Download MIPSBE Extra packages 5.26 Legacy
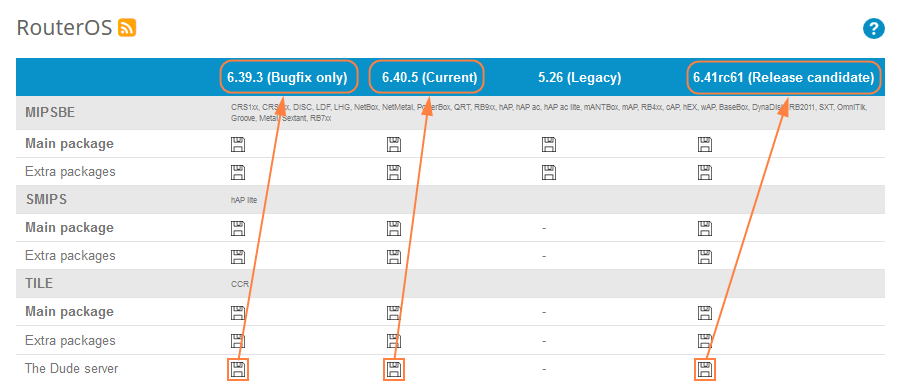 [x=549, y=172]
